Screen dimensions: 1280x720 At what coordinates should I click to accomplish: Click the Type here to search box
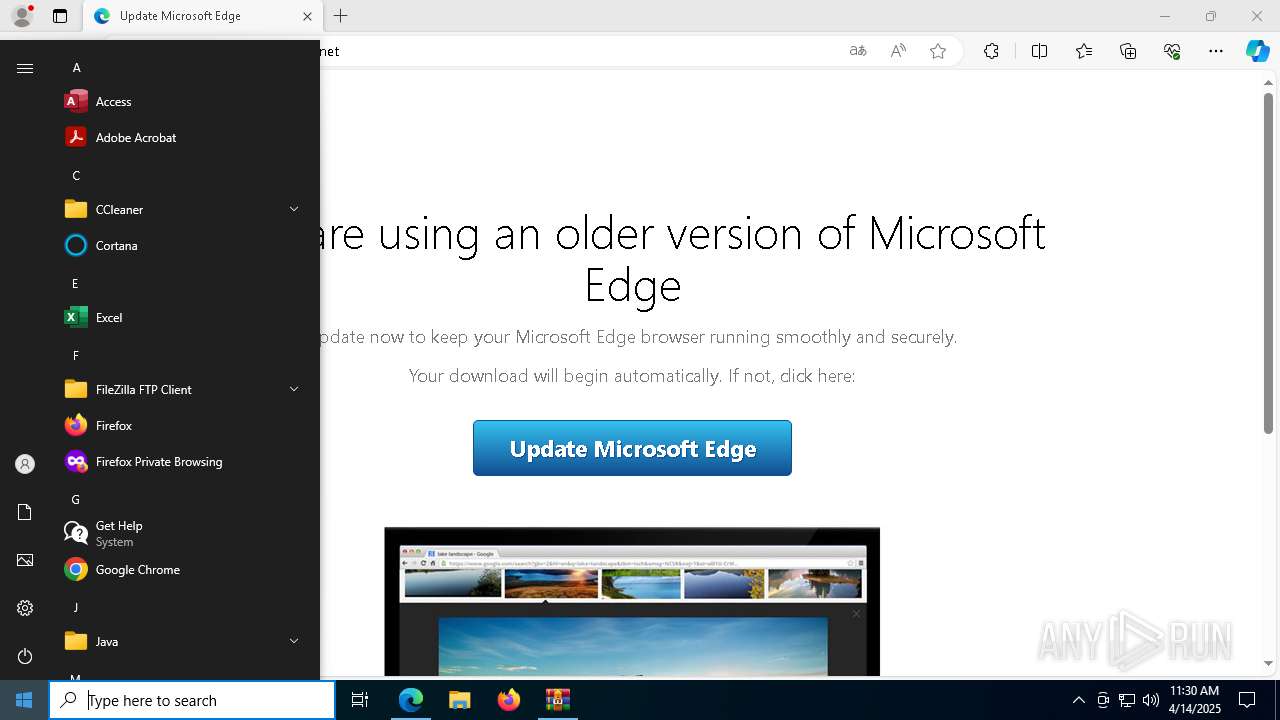pyautogui.click(x=192, y=700)
